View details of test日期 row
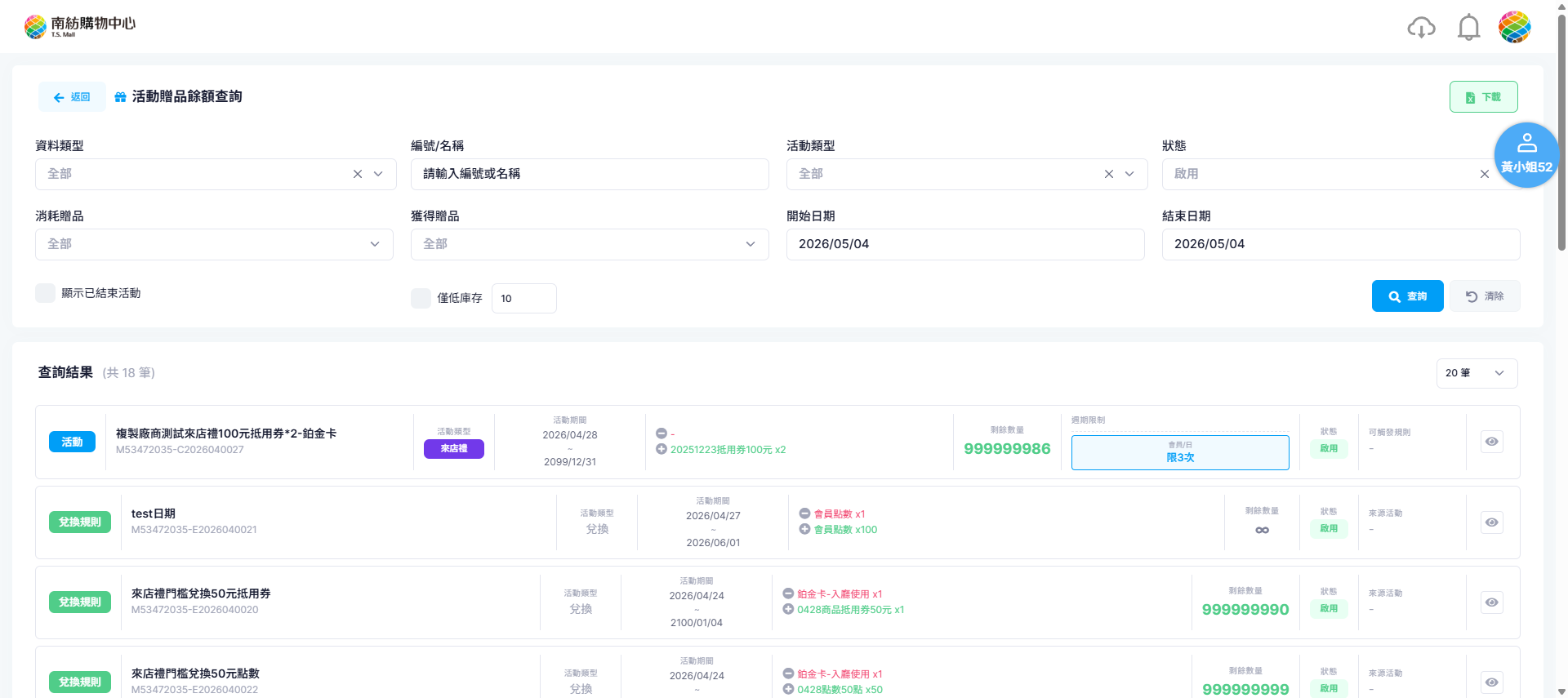 coord(1492,522)
